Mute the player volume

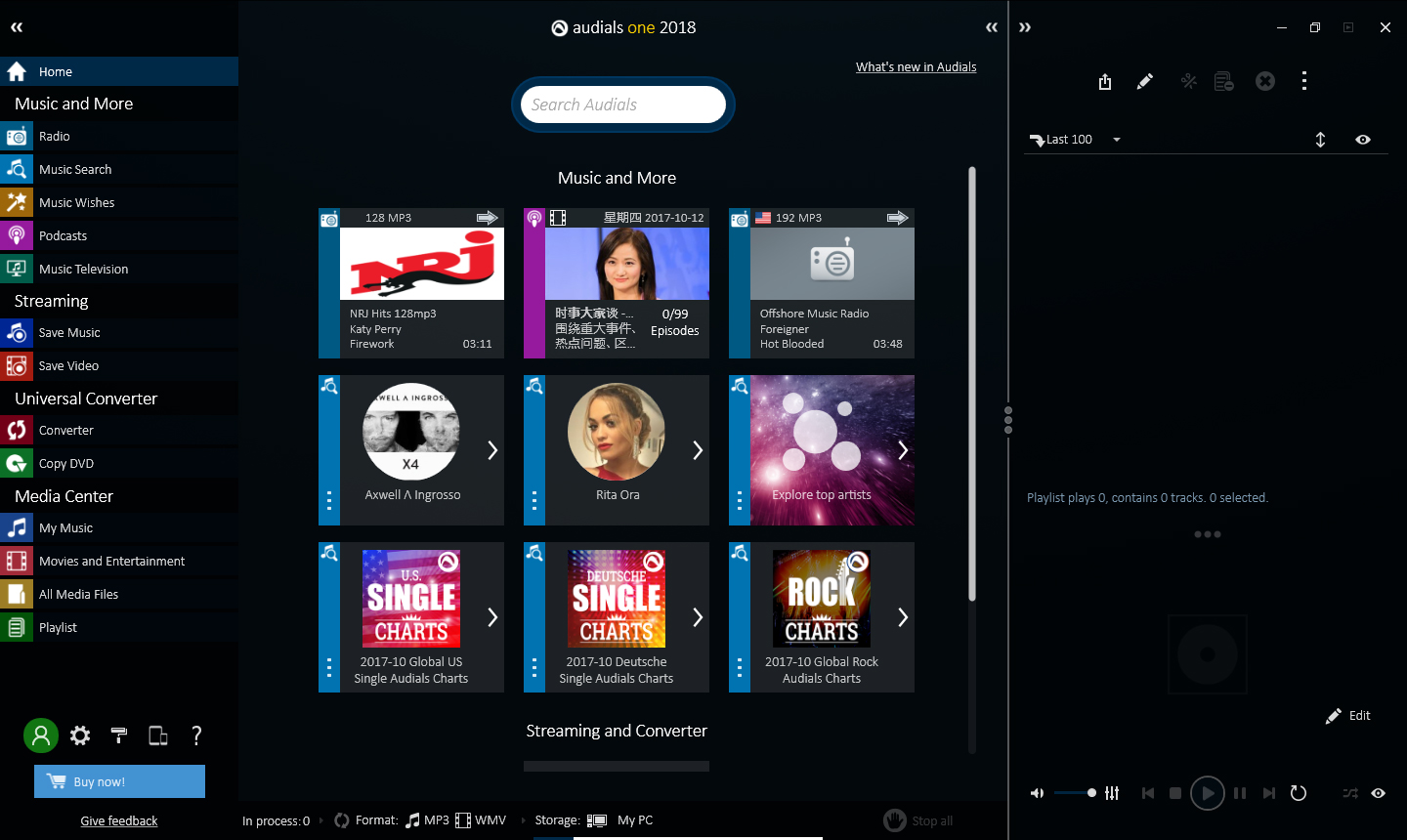coord(1037,793)
